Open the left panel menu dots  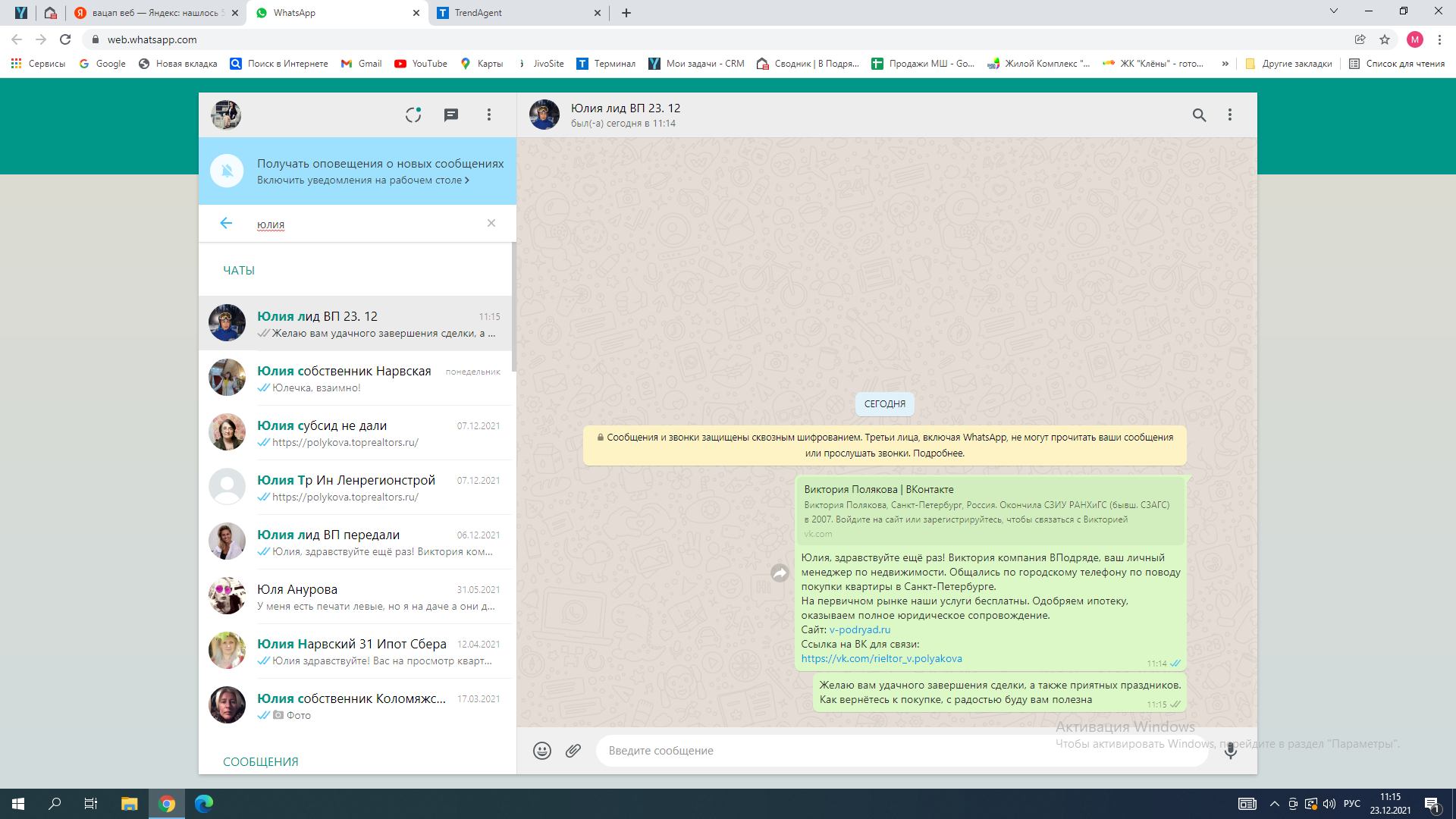pyautogui.click(x=489, y=115)
